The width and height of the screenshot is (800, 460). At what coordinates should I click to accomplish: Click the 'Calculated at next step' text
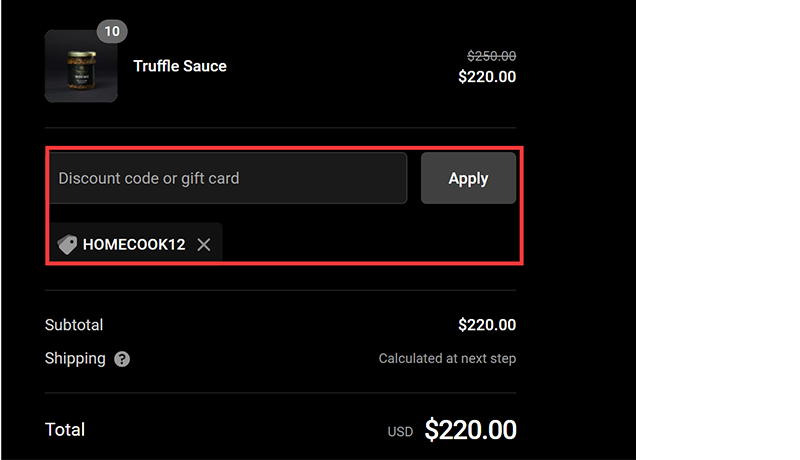[447, 359]
